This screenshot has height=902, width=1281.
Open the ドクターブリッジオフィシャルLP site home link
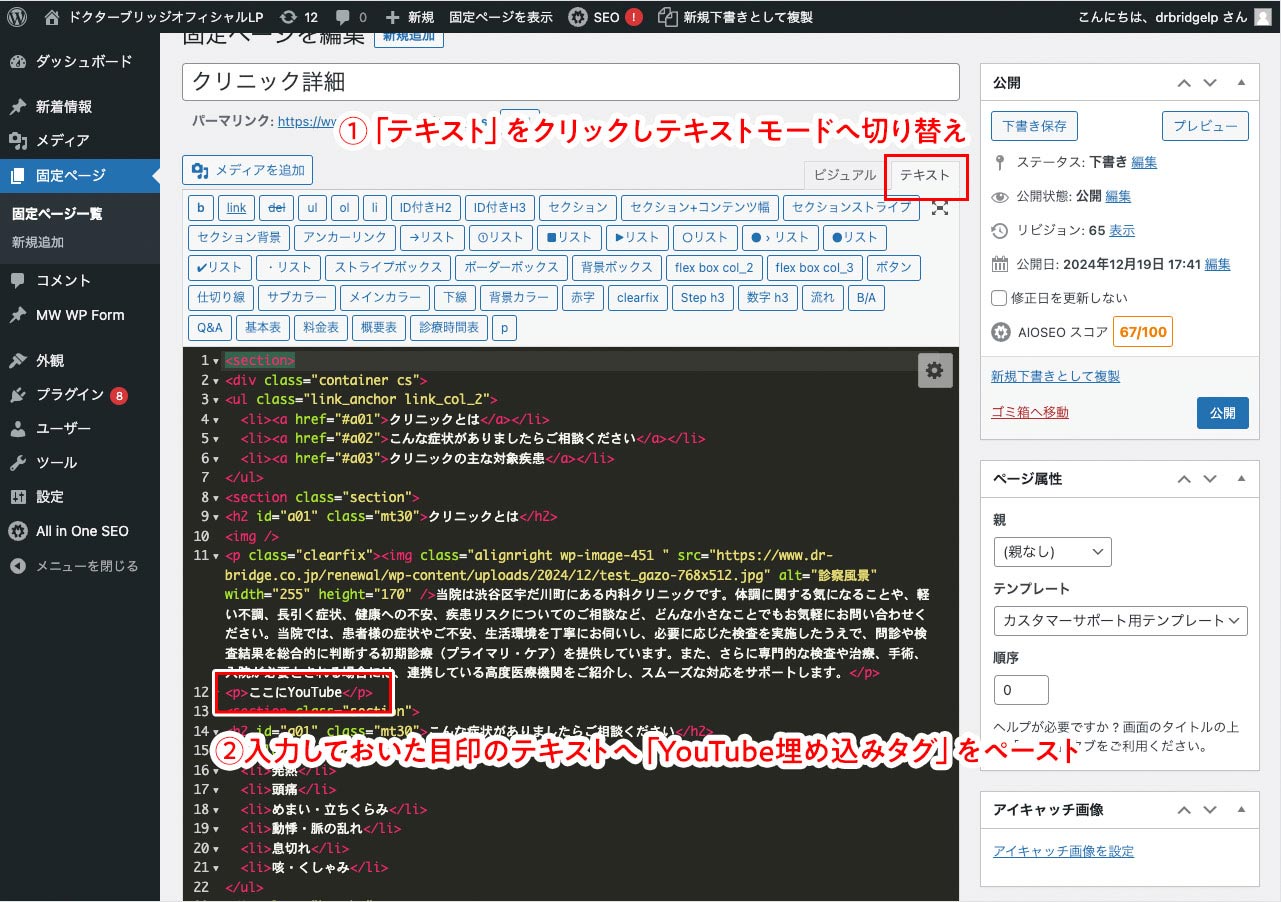[x=154, y=17]
